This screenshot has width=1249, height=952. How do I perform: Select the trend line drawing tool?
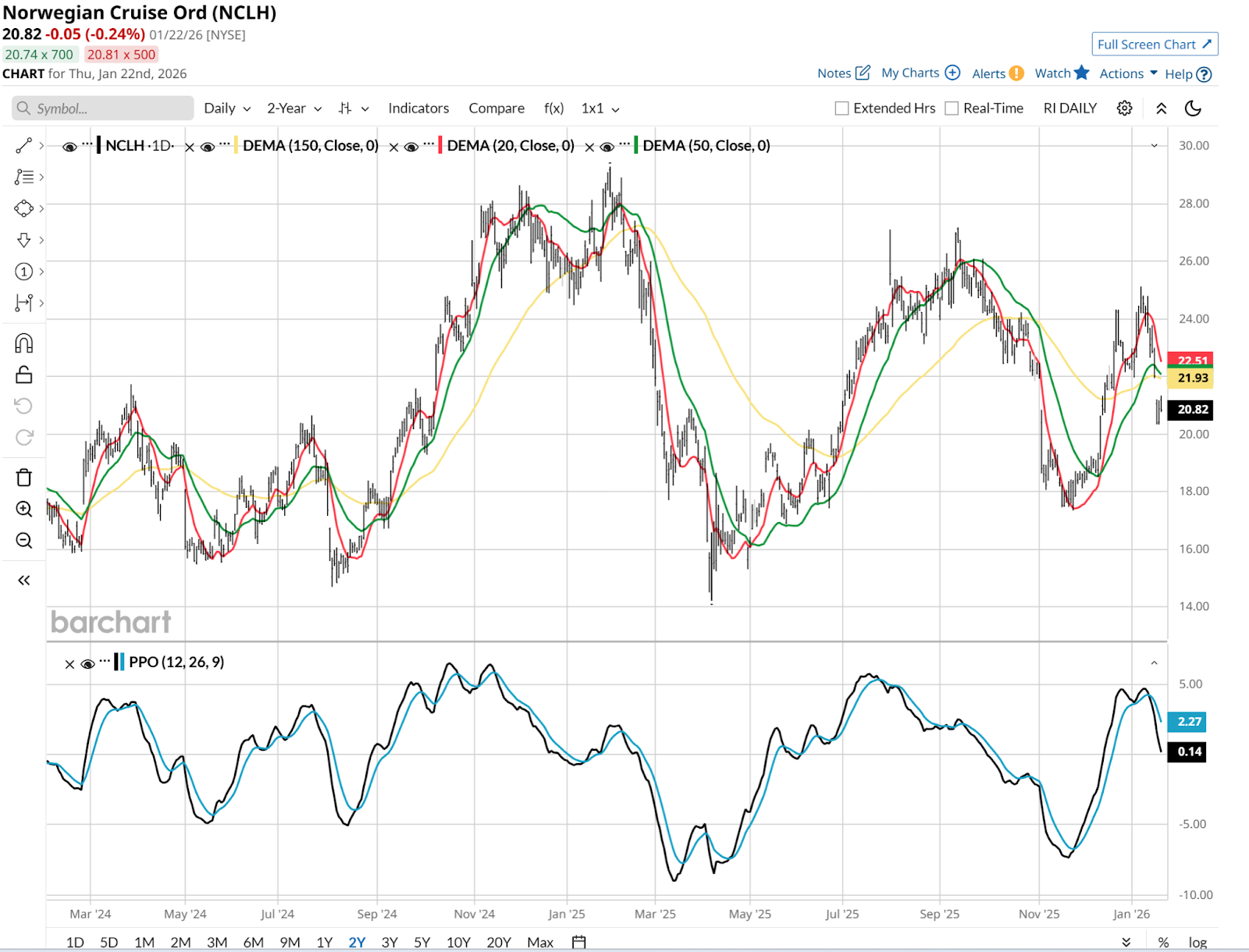coord(24,146)
